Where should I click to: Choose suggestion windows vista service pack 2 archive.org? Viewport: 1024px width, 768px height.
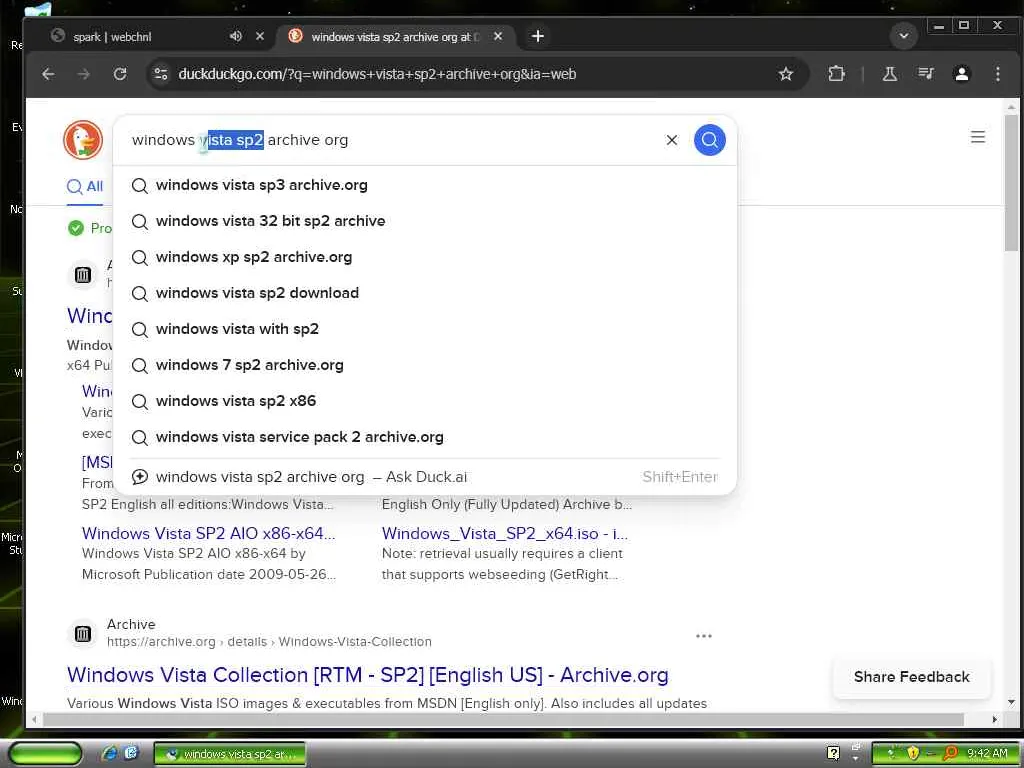click(425, 436)
